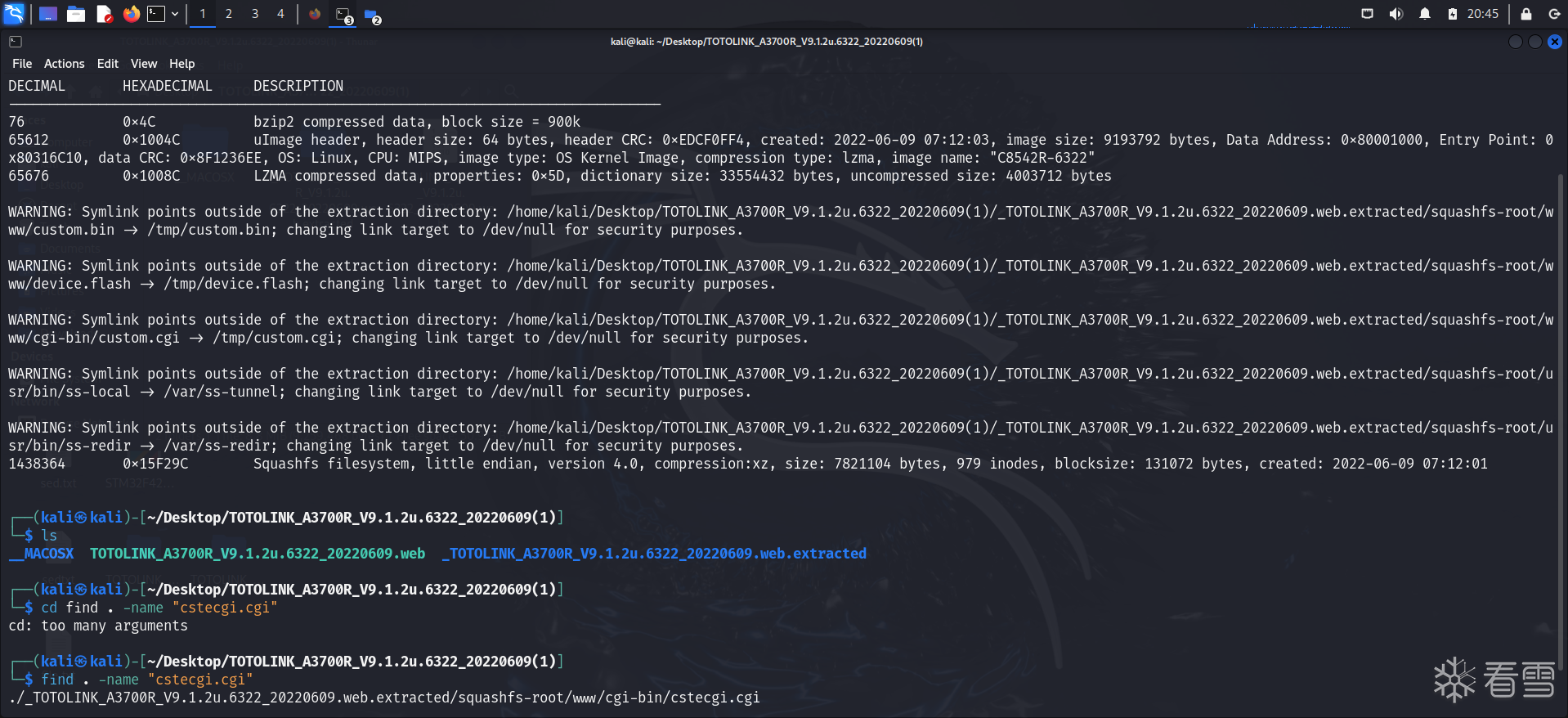
Task: Click the 20:45 panel clock
Action: 1483,14
